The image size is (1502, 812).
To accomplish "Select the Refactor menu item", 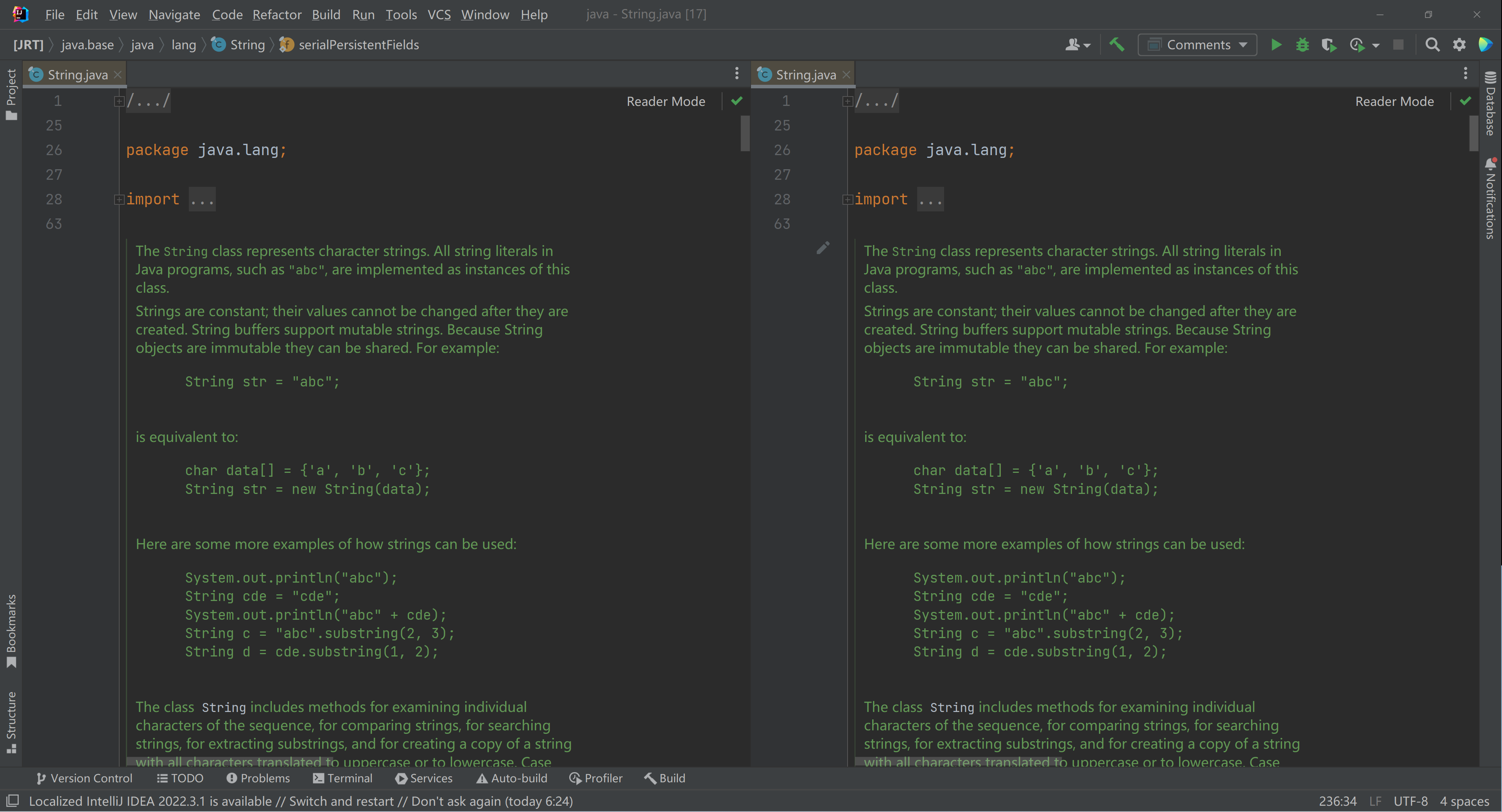I will 278,14.
